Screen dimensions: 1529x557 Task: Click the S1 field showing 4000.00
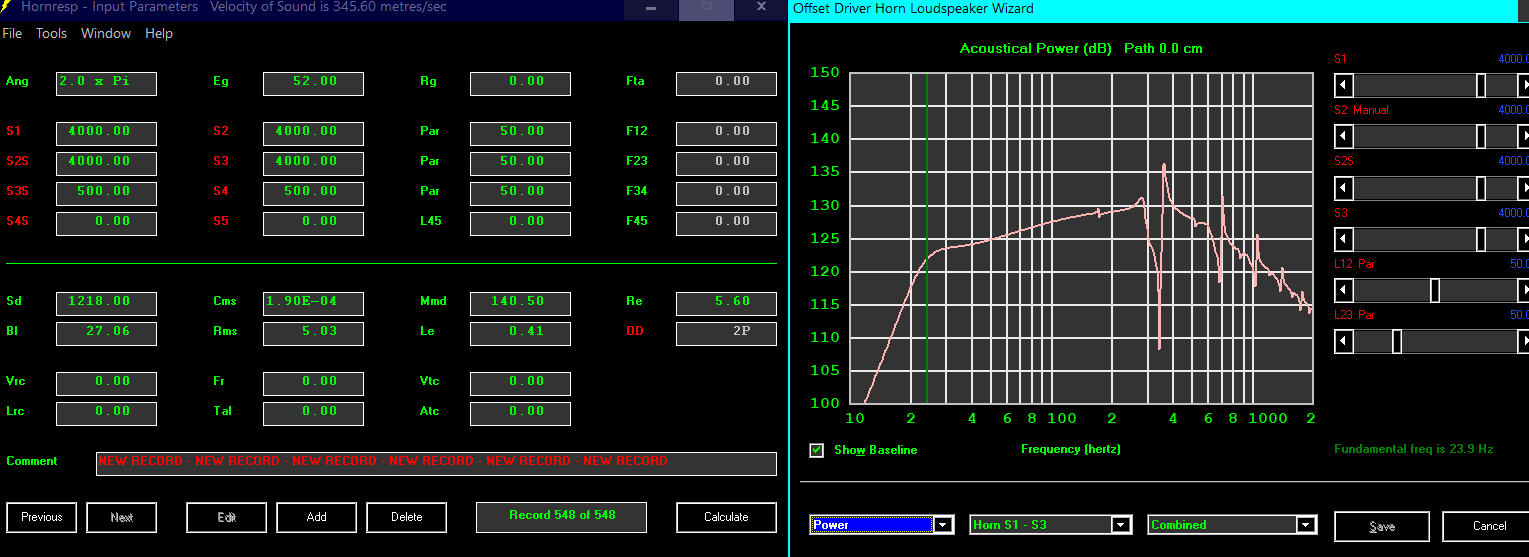106,133
